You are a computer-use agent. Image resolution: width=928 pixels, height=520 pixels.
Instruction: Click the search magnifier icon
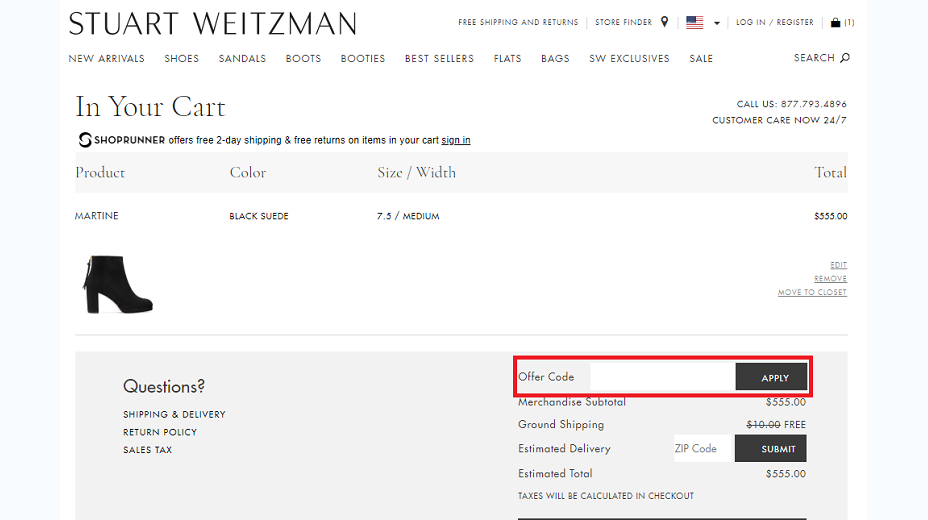pyautogui.click(x=845, y=58)
